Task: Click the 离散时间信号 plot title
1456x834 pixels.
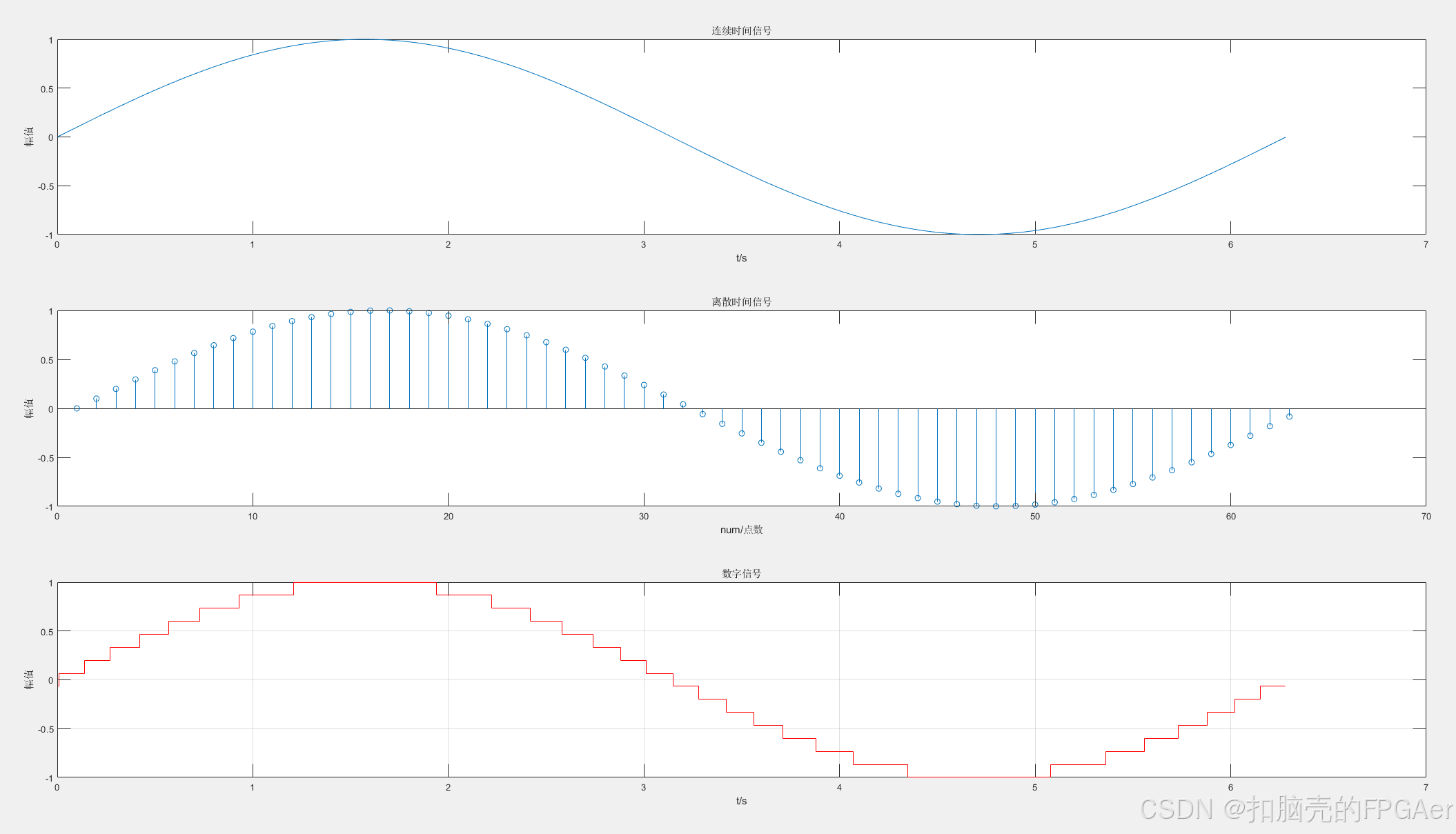Action: pyautogui.click(x=741, y=301)
